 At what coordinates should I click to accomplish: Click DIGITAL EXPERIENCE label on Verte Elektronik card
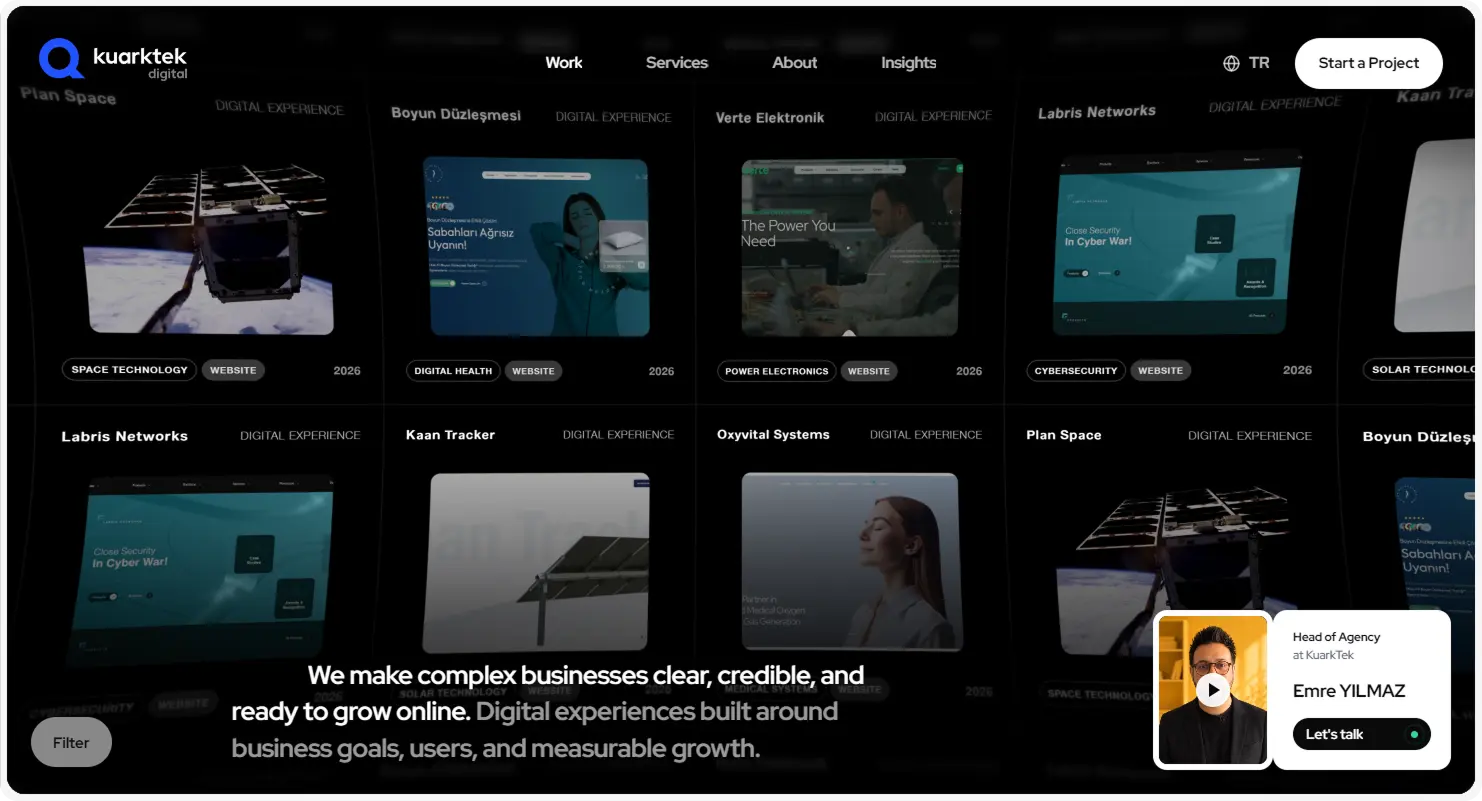933,116
